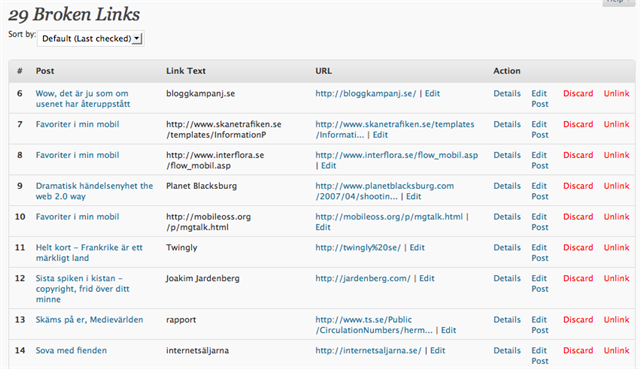
Task: Show Details for the skanetrafiken row
Action: (507, 124)
